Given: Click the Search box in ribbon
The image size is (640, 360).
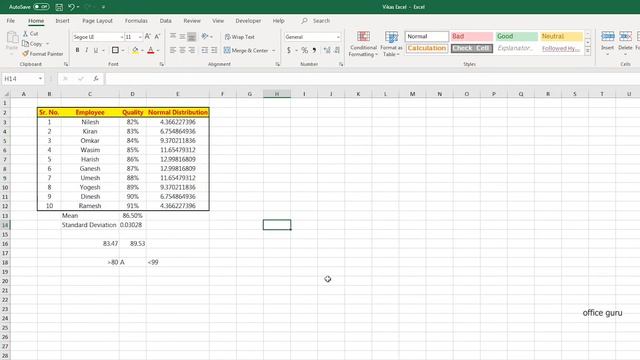Looking at the screenshot, I should tap(316, 20).
